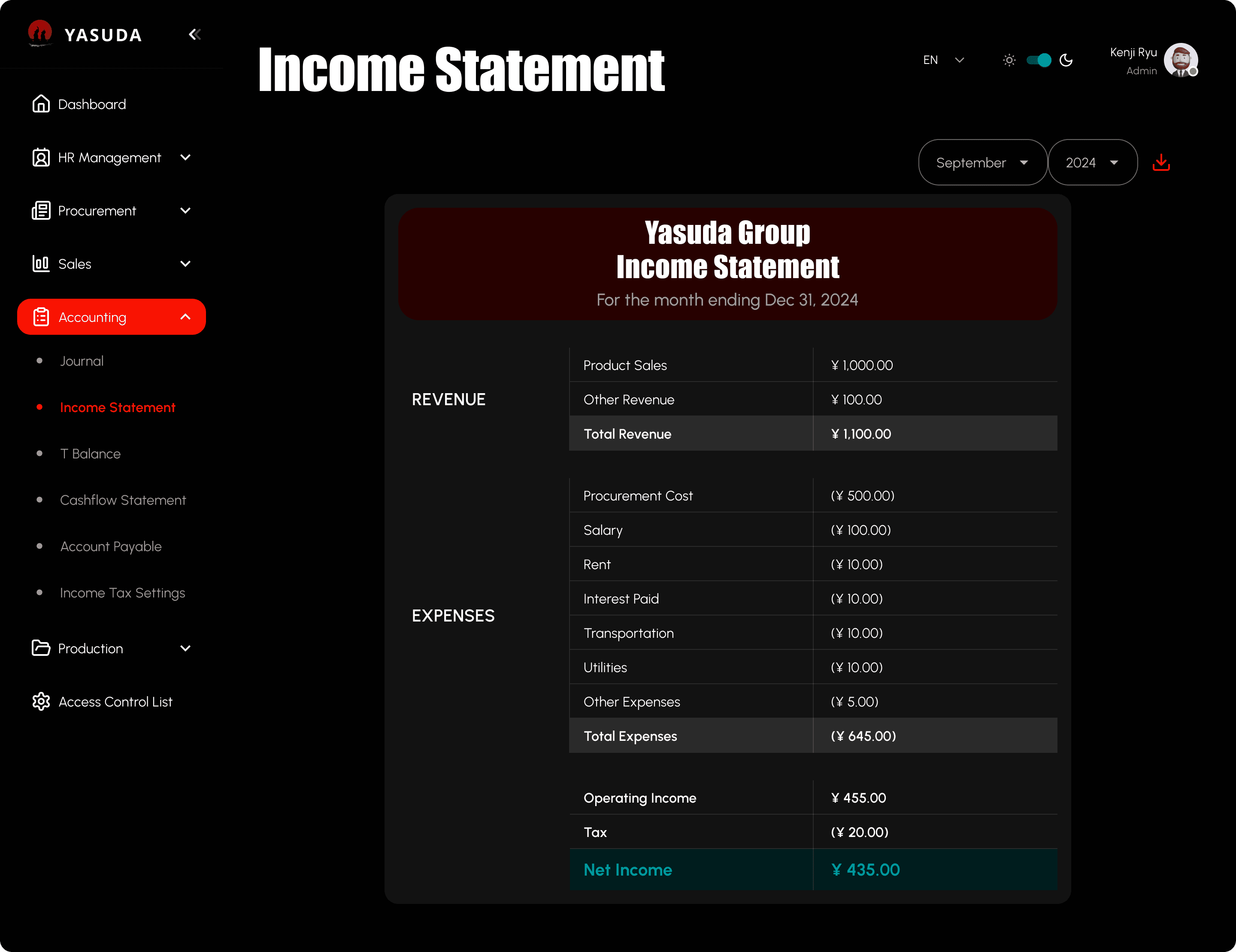The width and height of the screenshot is (1236, 952).
Task: Click the Total Expenses row label
Action: pyautogui.click(x=630, y=737)
